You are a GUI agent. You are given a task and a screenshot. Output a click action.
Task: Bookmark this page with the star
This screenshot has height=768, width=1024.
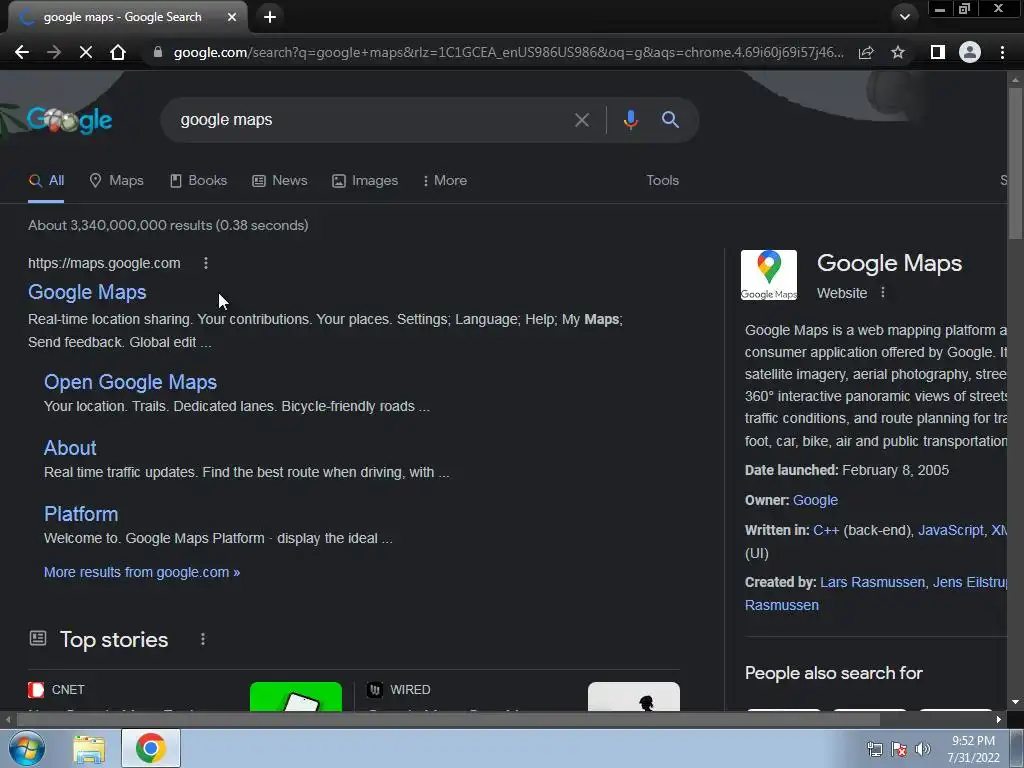click(898, 52)
